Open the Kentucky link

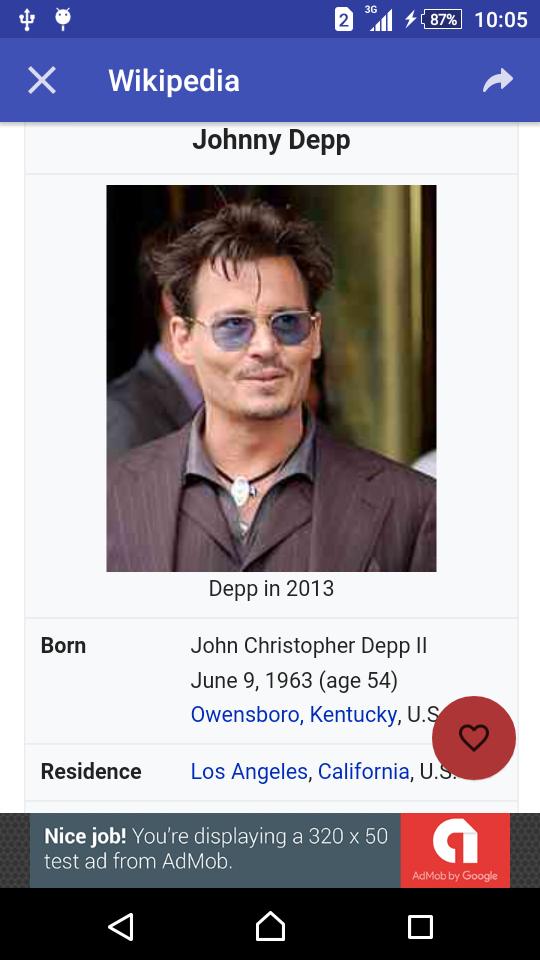point(353,714)
